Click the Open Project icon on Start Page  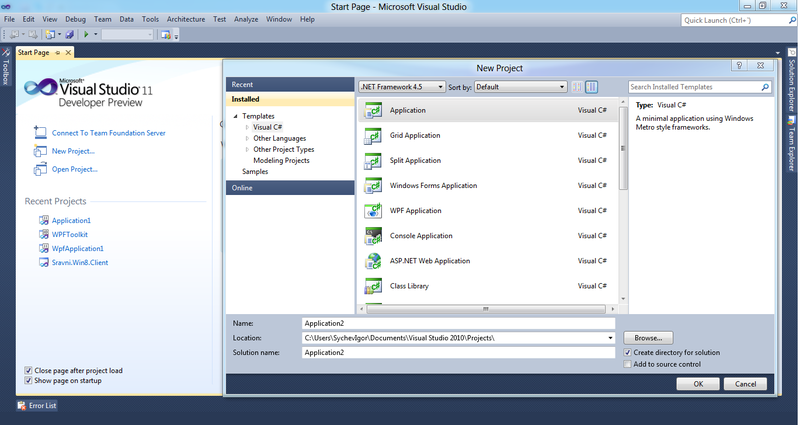click(x=40, y=169)
